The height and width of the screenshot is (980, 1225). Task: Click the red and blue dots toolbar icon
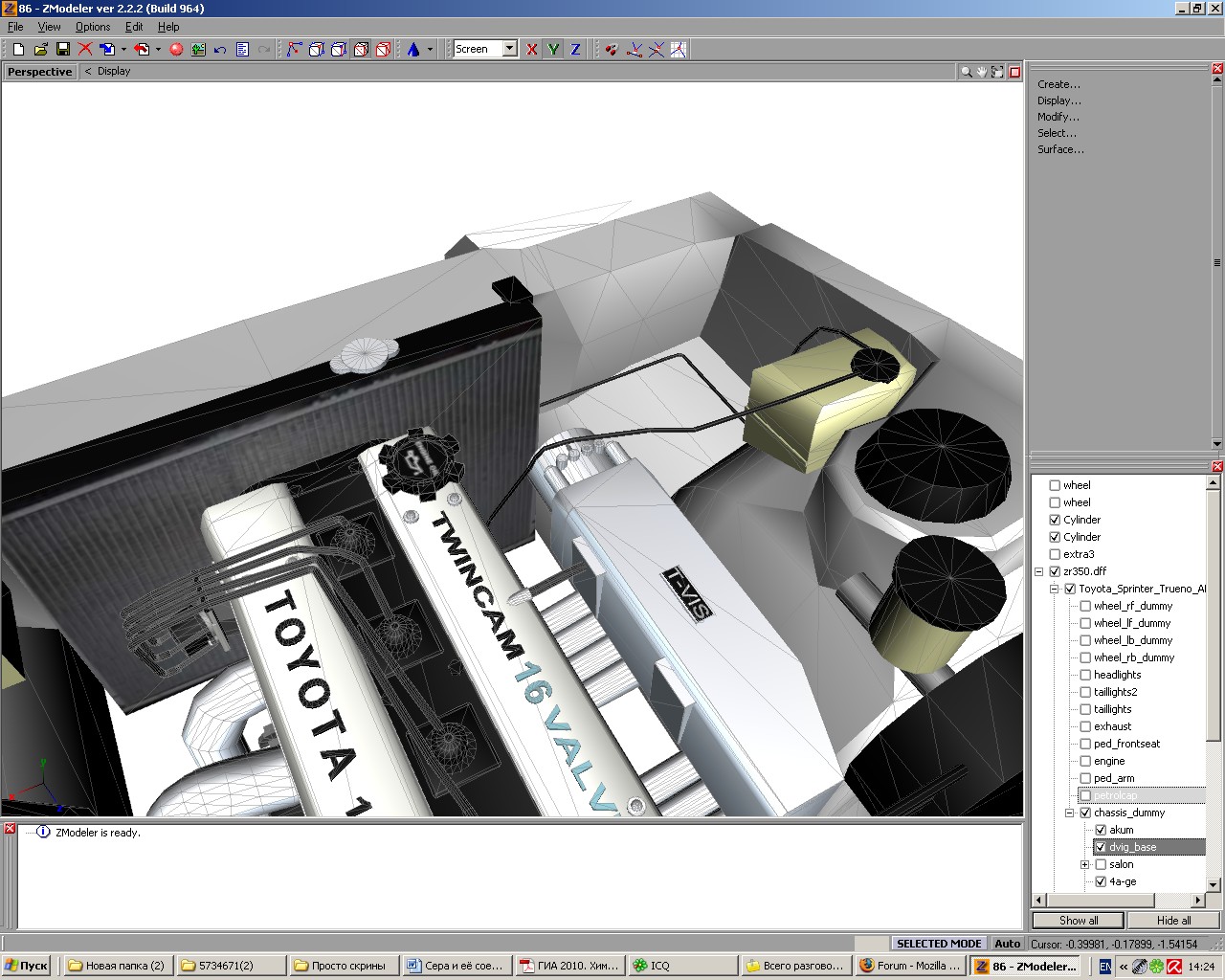612,49
